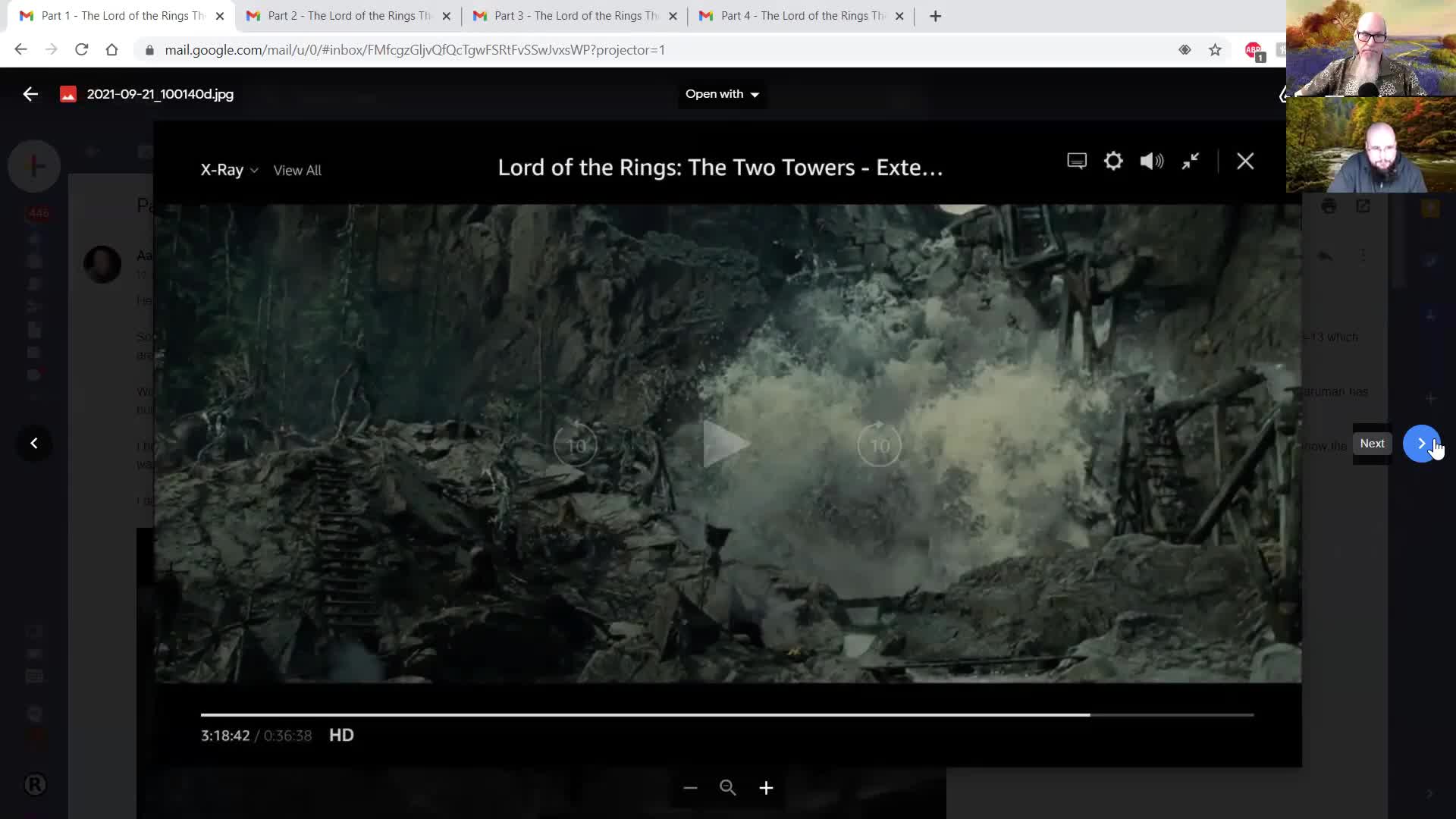This screenshot has height=819, width=1456.
Task: Go to Chrome home page icon
Action: (111, 50)
